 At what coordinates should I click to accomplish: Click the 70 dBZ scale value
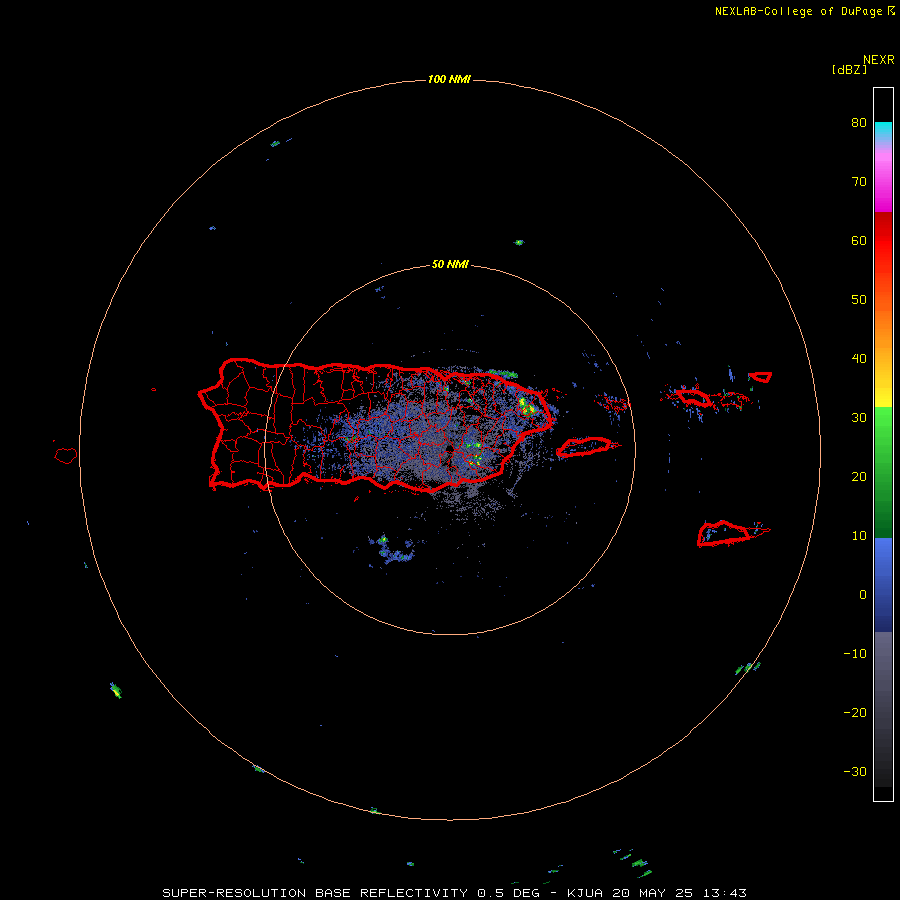[x=859, y=182]
